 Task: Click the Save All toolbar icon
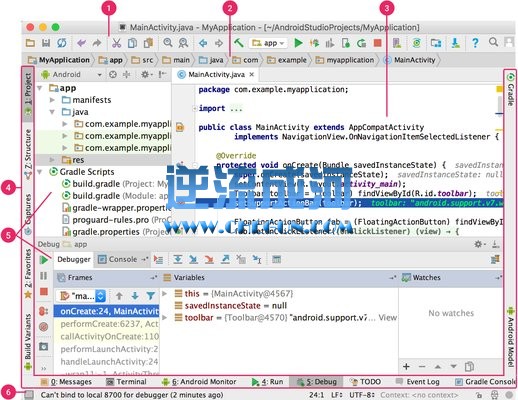[46, 43]
